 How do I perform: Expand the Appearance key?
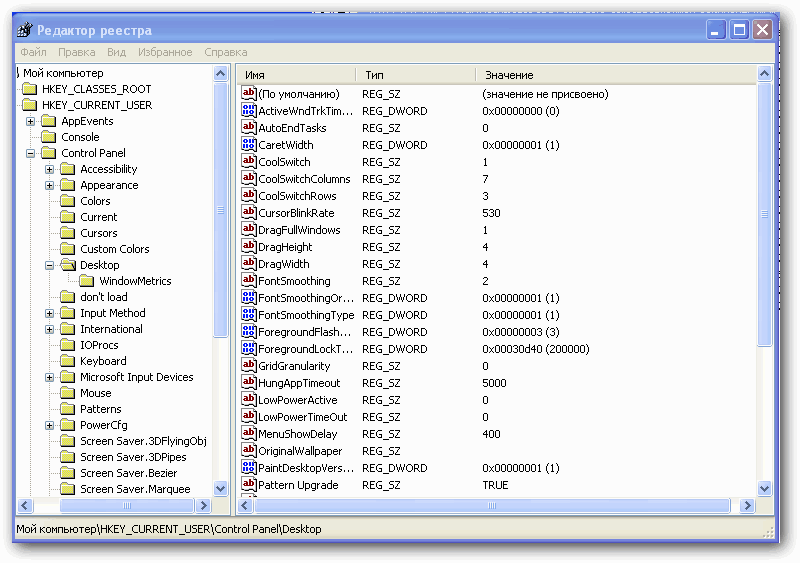point(49,185)
